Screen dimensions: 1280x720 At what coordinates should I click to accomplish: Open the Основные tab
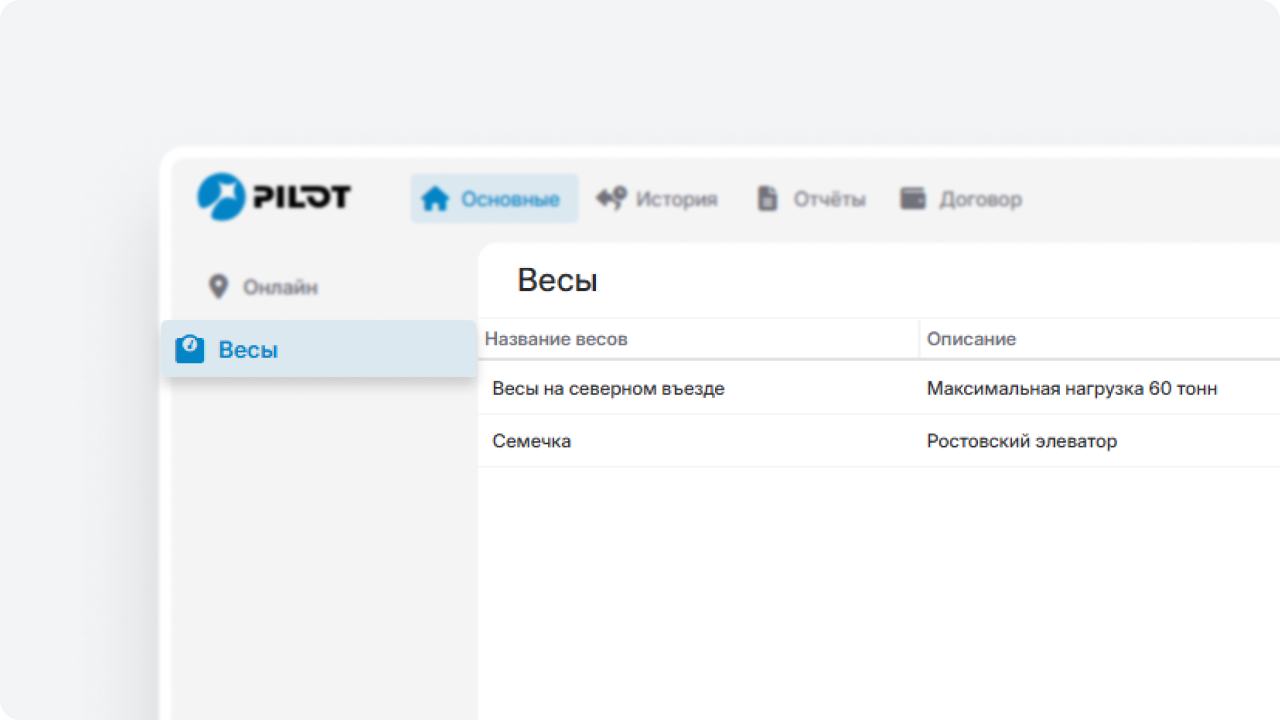[509, 199]
